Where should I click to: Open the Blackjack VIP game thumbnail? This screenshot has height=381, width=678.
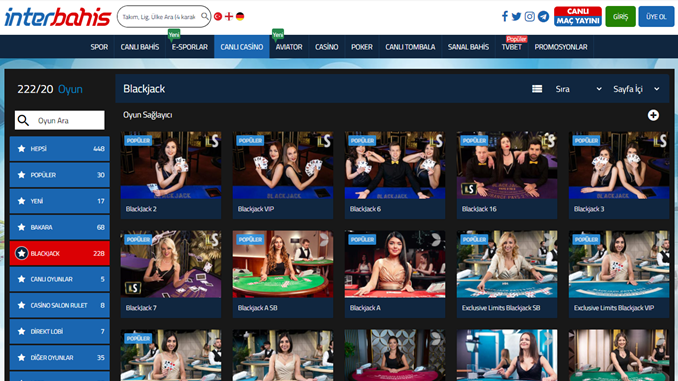(283, 175)
